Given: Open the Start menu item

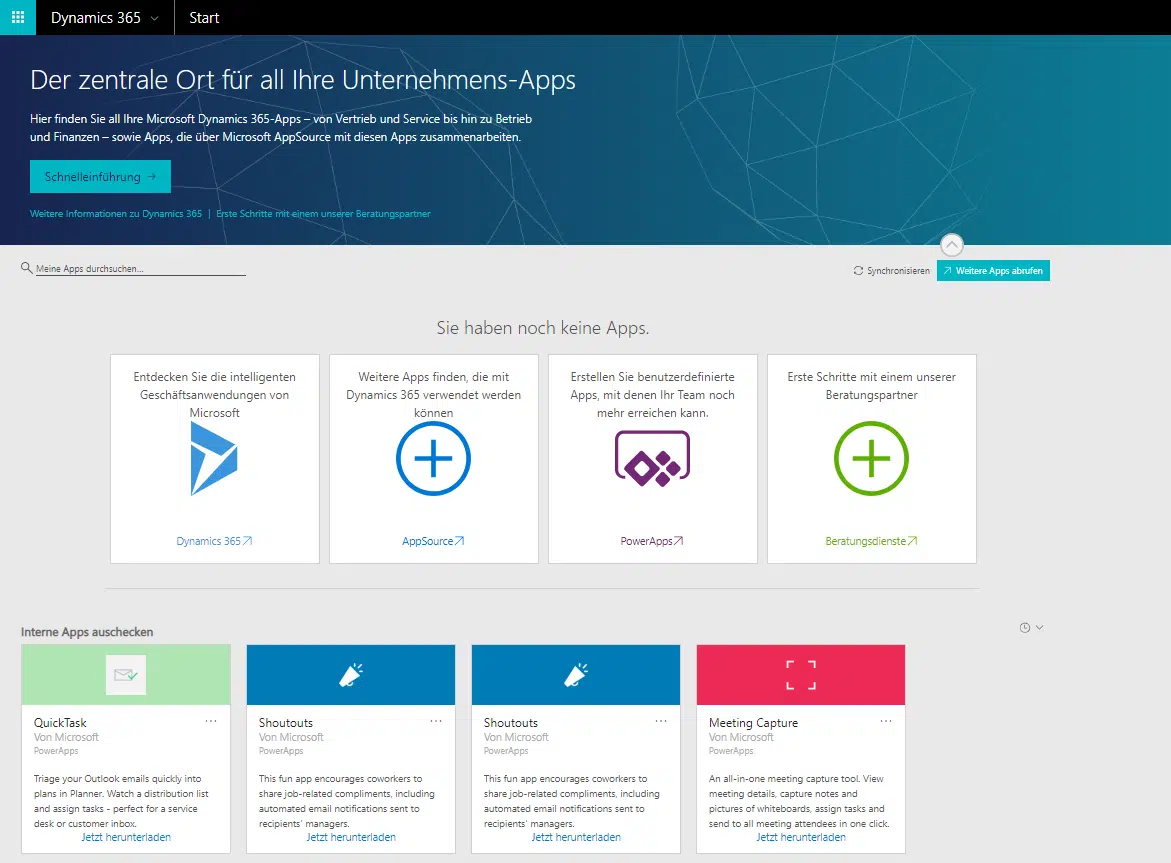Looking at the screenshot, I should pyautogui.click(x=204, y=18).
